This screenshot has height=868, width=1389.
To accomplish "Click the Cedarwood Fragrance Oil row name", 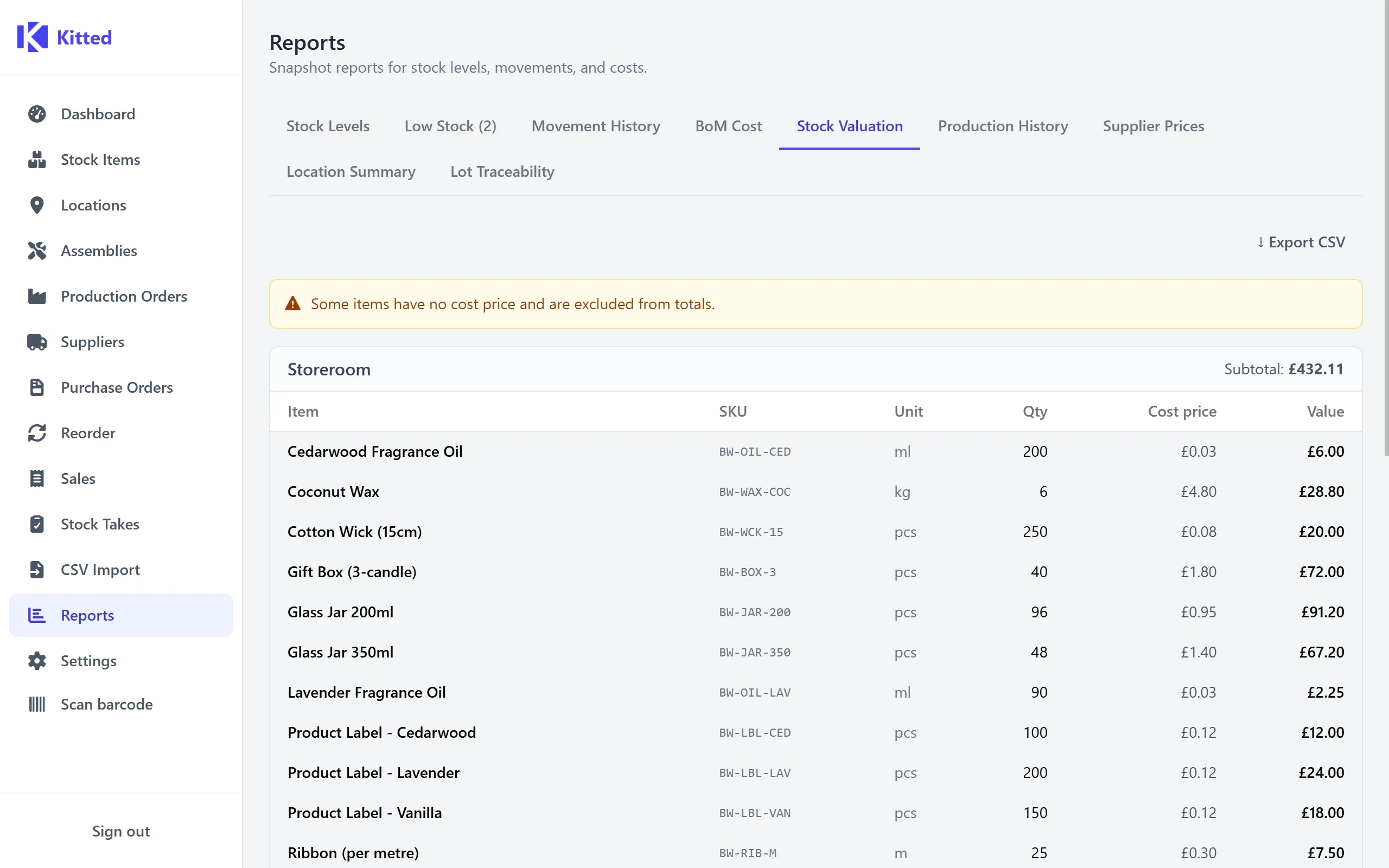I will (x=375, y=451).
